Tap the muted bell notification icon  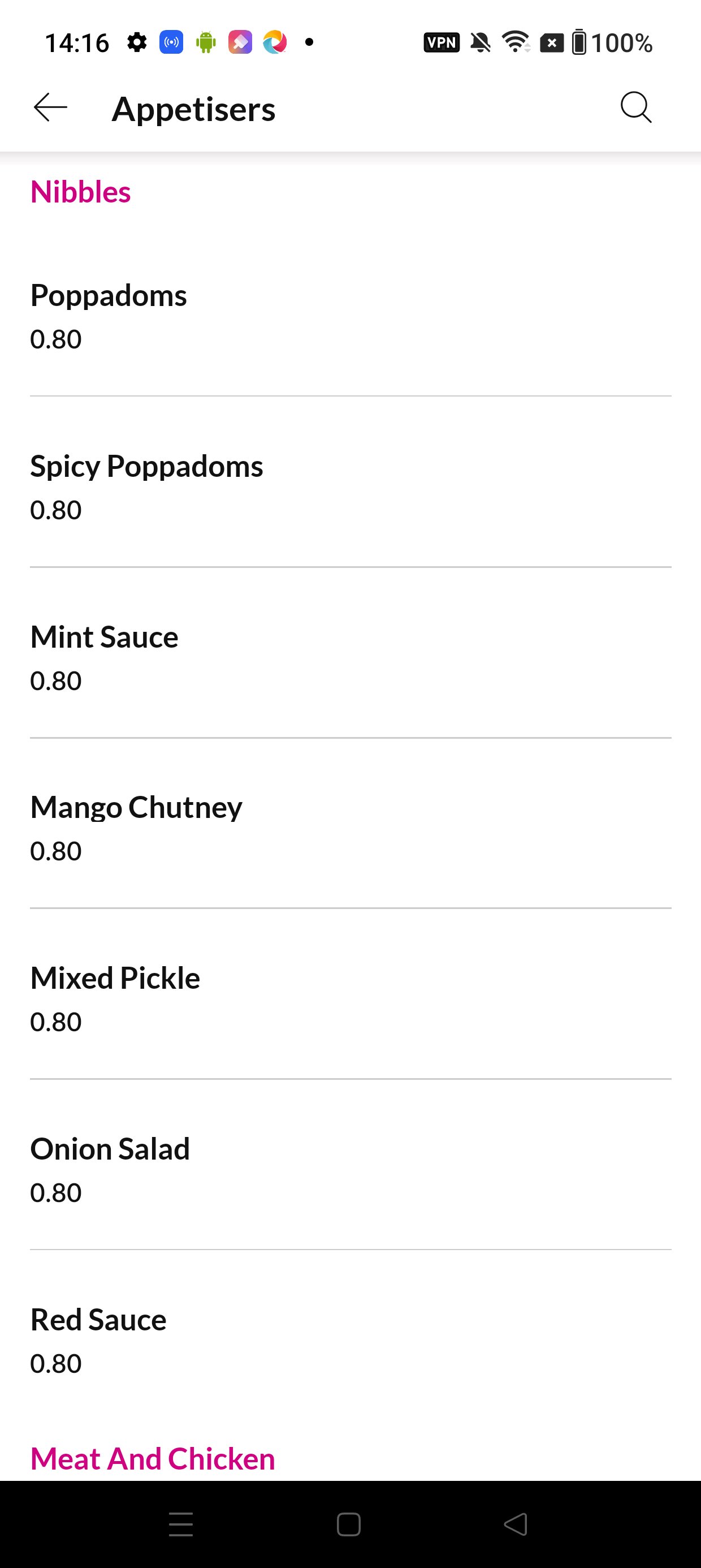[481, 42]
